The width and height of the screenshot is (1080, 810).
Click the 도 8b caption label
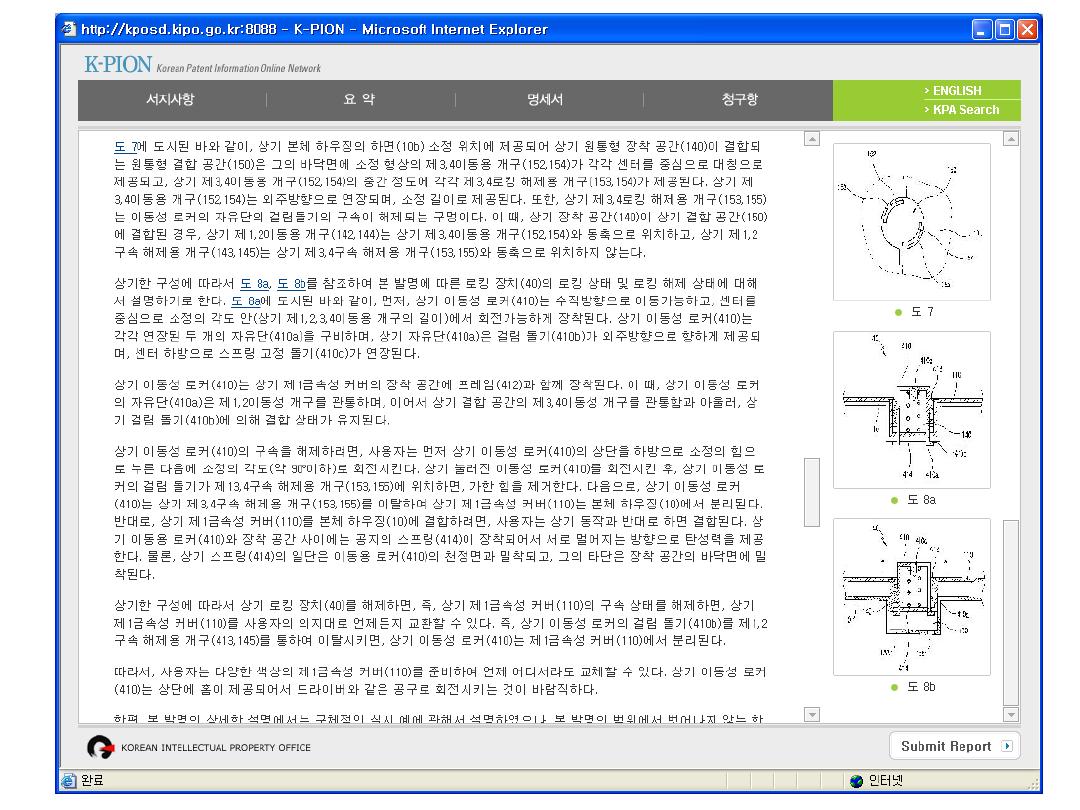click(922, 687)
